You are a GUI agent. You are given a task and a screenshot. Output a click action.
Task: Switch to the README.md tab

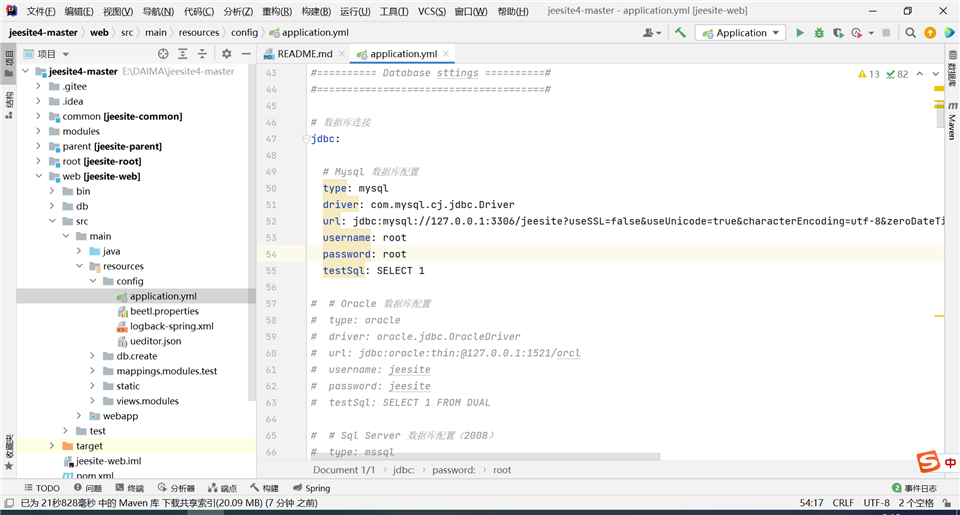[304, 54]
